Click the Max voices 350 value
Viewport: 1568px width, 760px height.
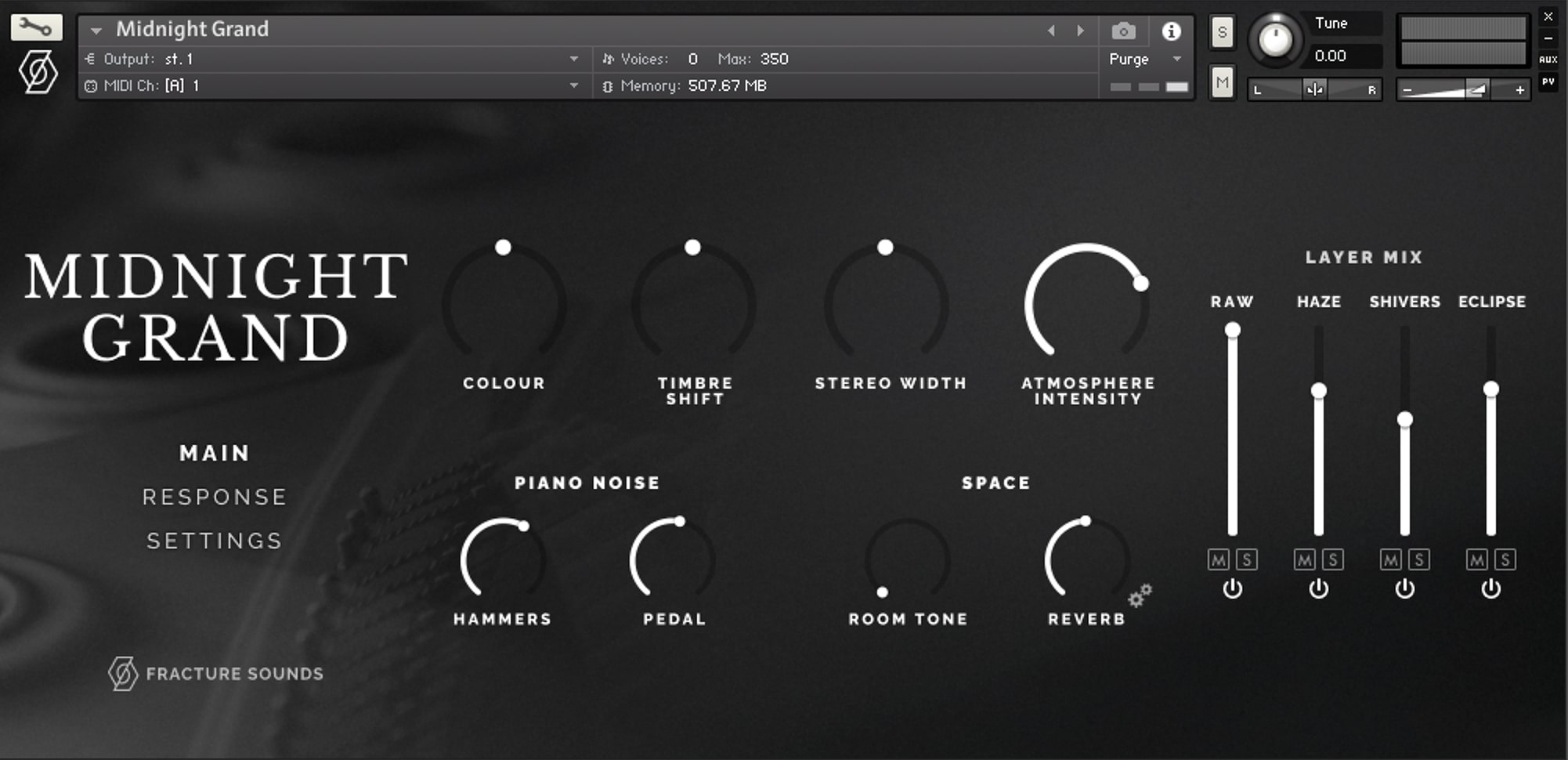[774, 59]
